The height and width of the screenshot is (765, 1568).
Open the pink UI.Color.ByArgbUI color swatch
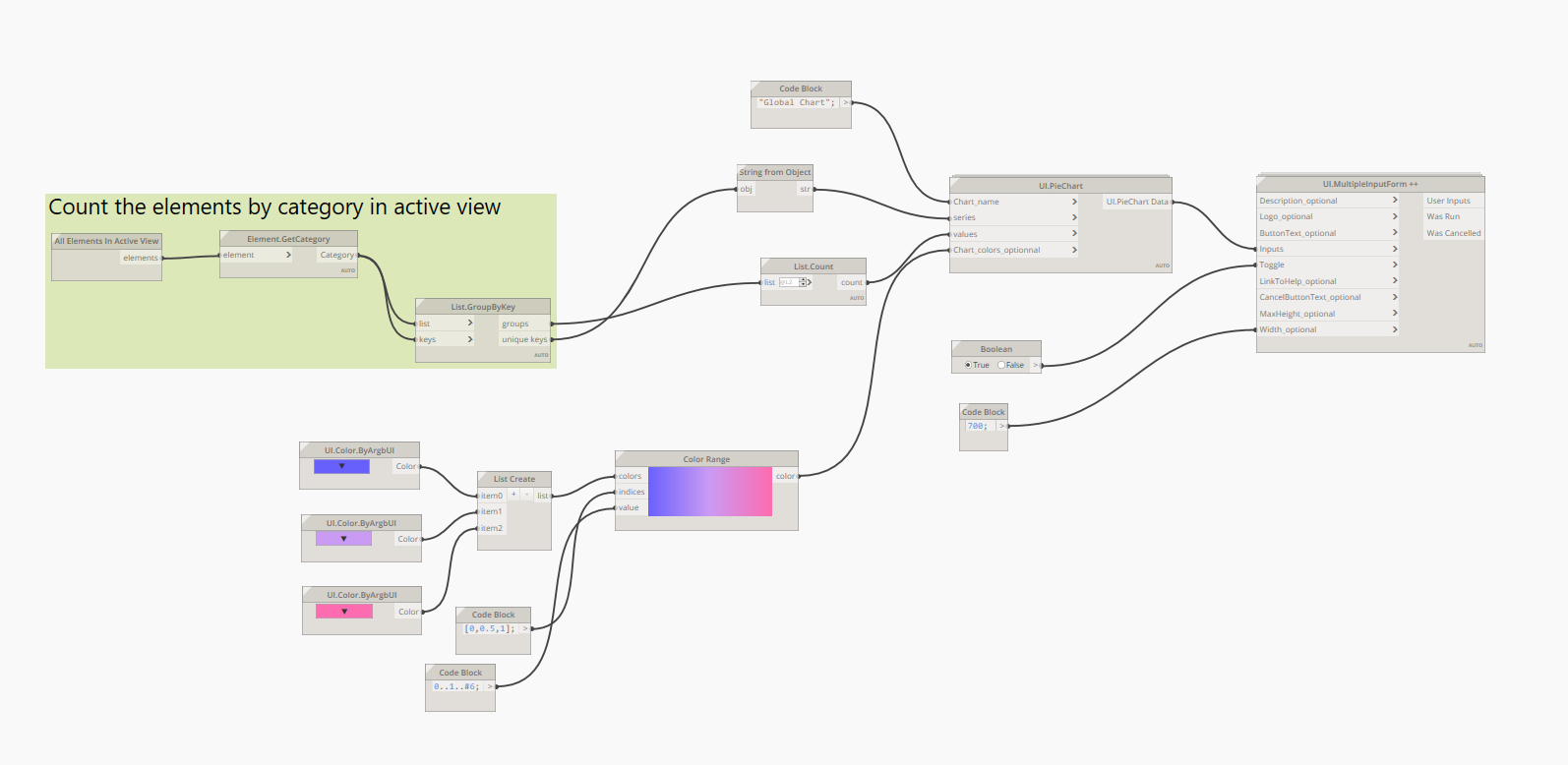pos(344,612)
